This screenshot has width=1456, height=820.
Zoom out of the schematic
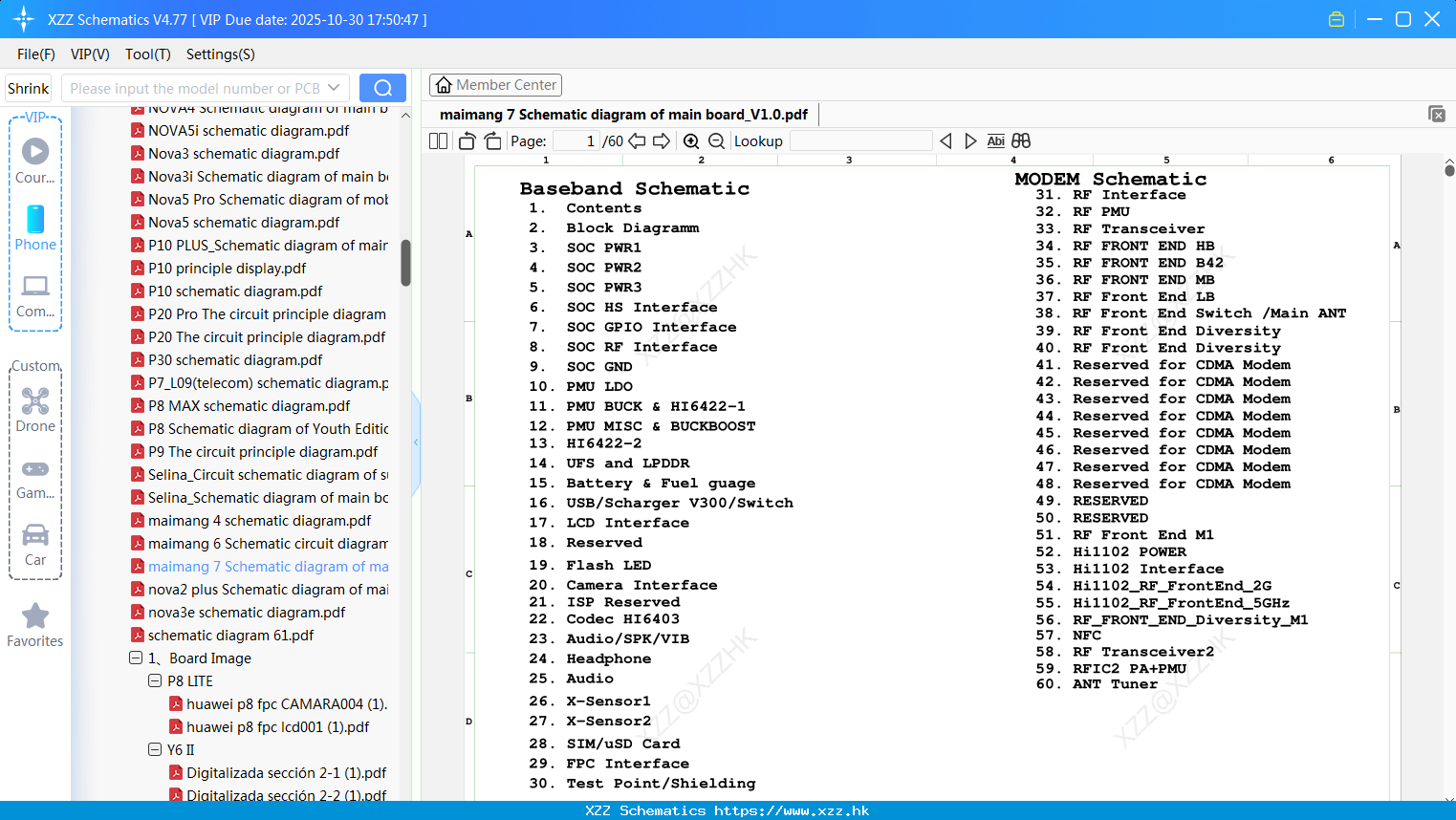716,140
